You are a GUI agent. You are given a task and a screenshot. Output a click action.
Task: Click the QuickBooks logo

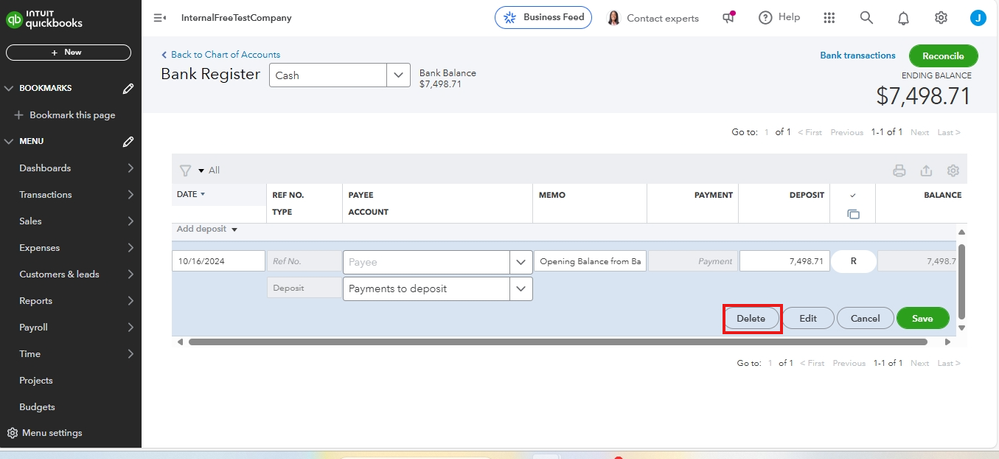click(44, 19)
